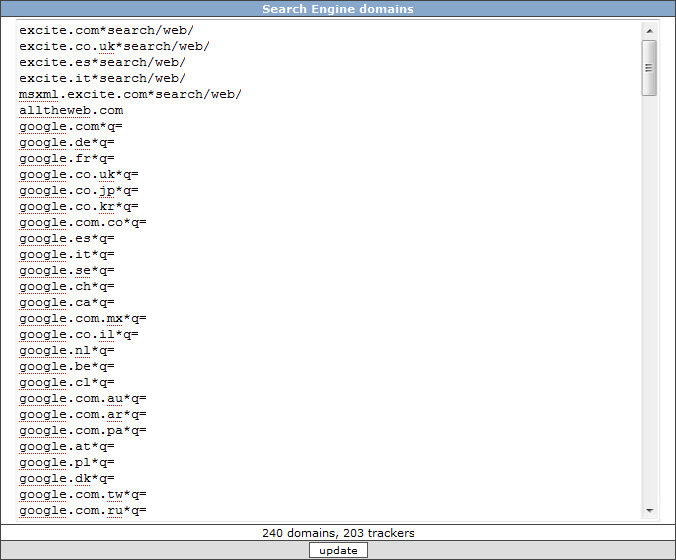Click the google.com.ru*q= line
Screen dimensions: 676x560
click(83, 510)
